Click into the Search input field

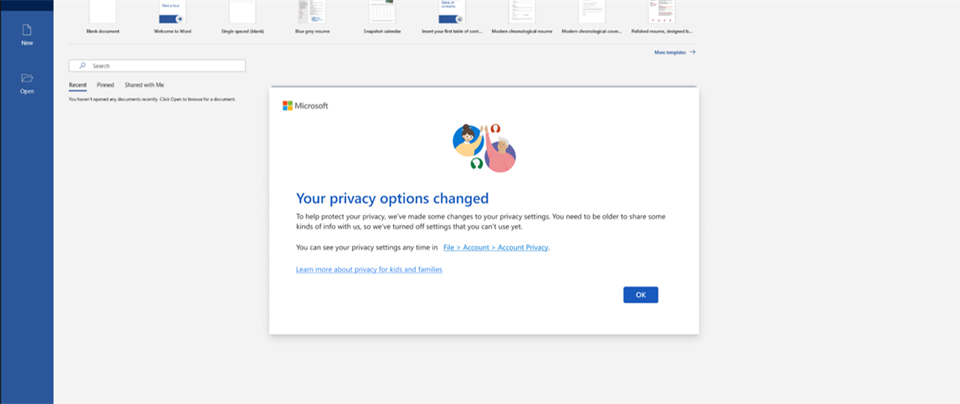coord(157,65)
